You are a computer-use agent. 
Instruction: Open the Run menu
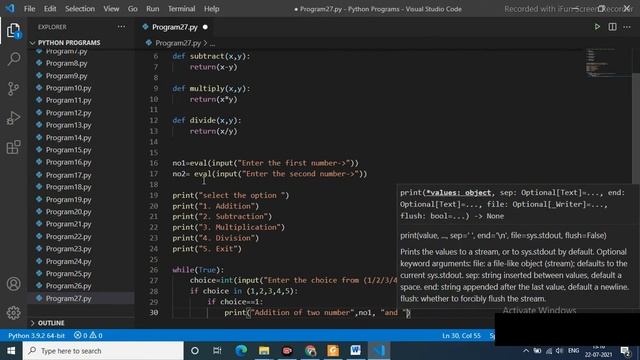[153, 9]
